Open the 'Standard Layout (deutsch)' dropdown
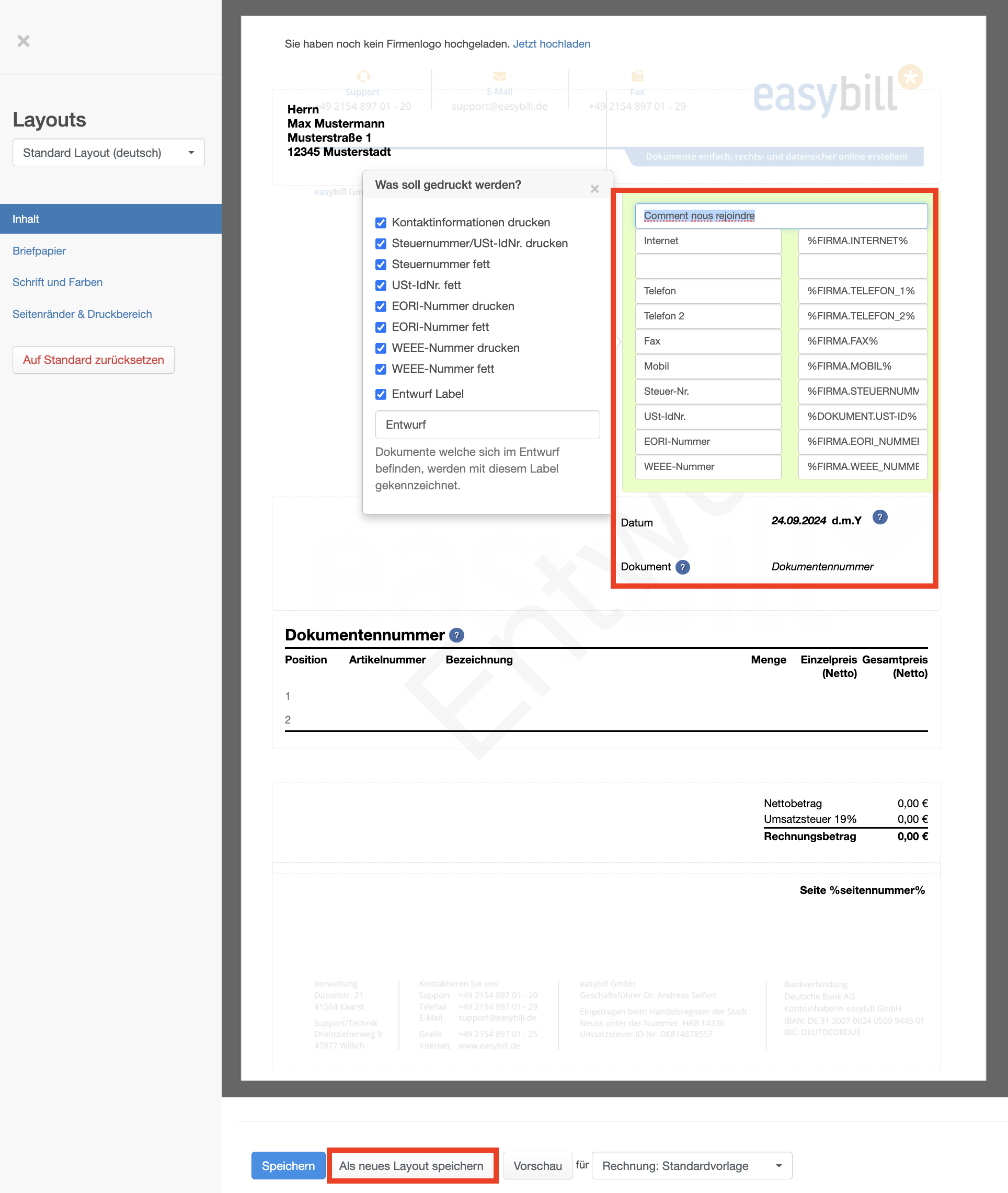The image size is (1008, 1193). [109, 153]
